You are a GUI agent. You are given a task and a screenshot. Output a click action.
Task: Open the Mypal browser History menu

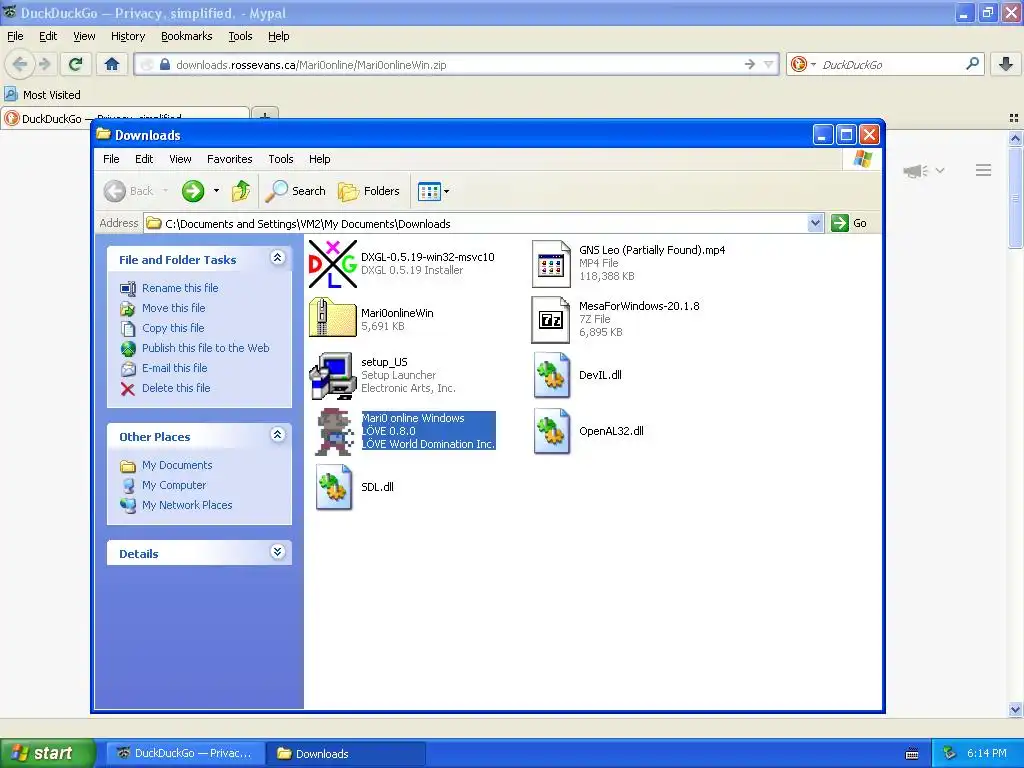(x=128, y=36)
